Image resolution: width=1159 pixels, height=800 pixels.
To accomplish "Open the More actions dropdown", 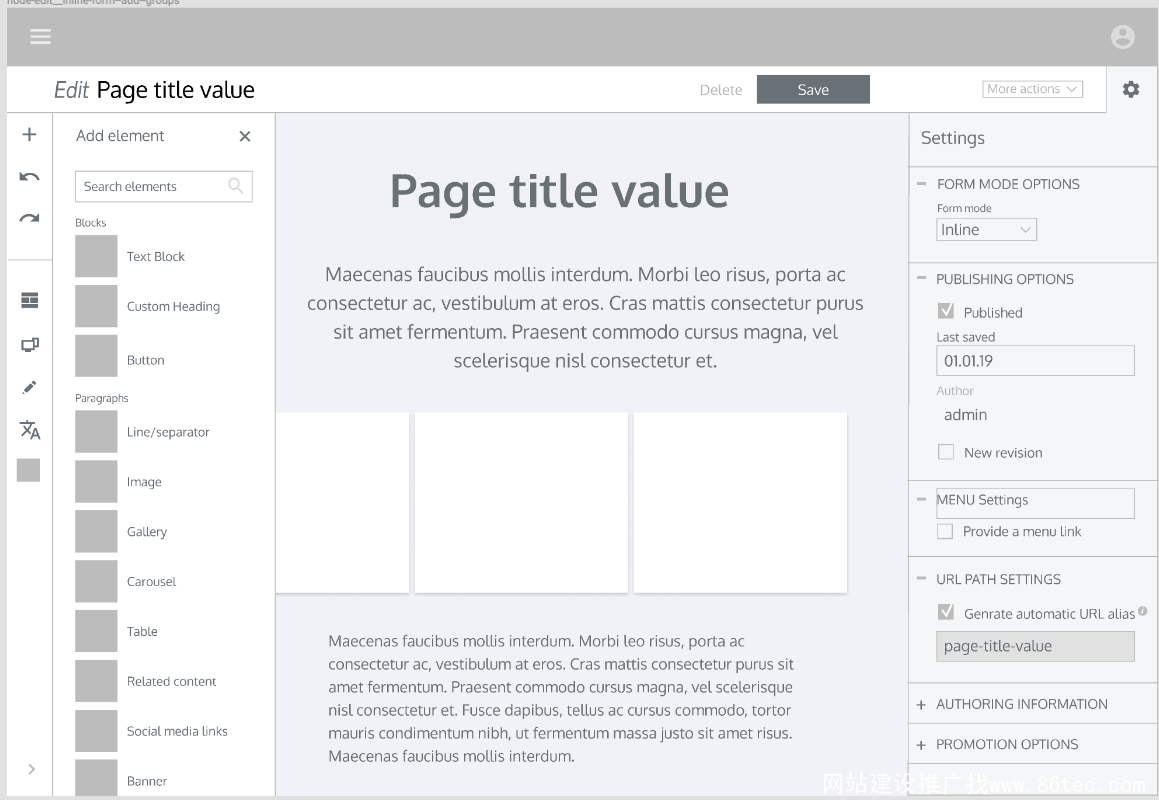I will pyautogui.click(x=1032, y=89).
